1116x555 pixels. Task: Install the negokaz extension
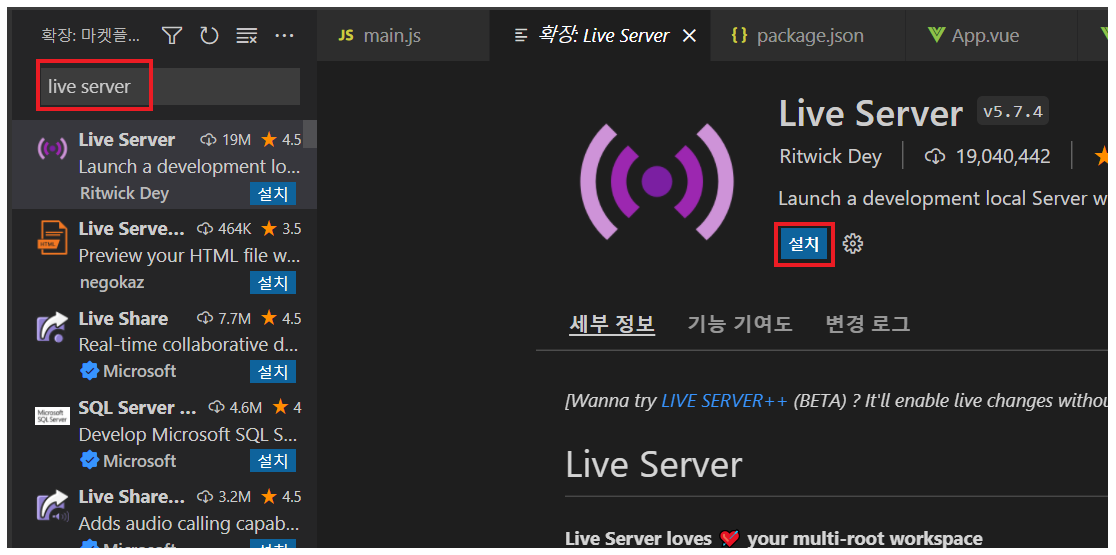pos(273,282)
